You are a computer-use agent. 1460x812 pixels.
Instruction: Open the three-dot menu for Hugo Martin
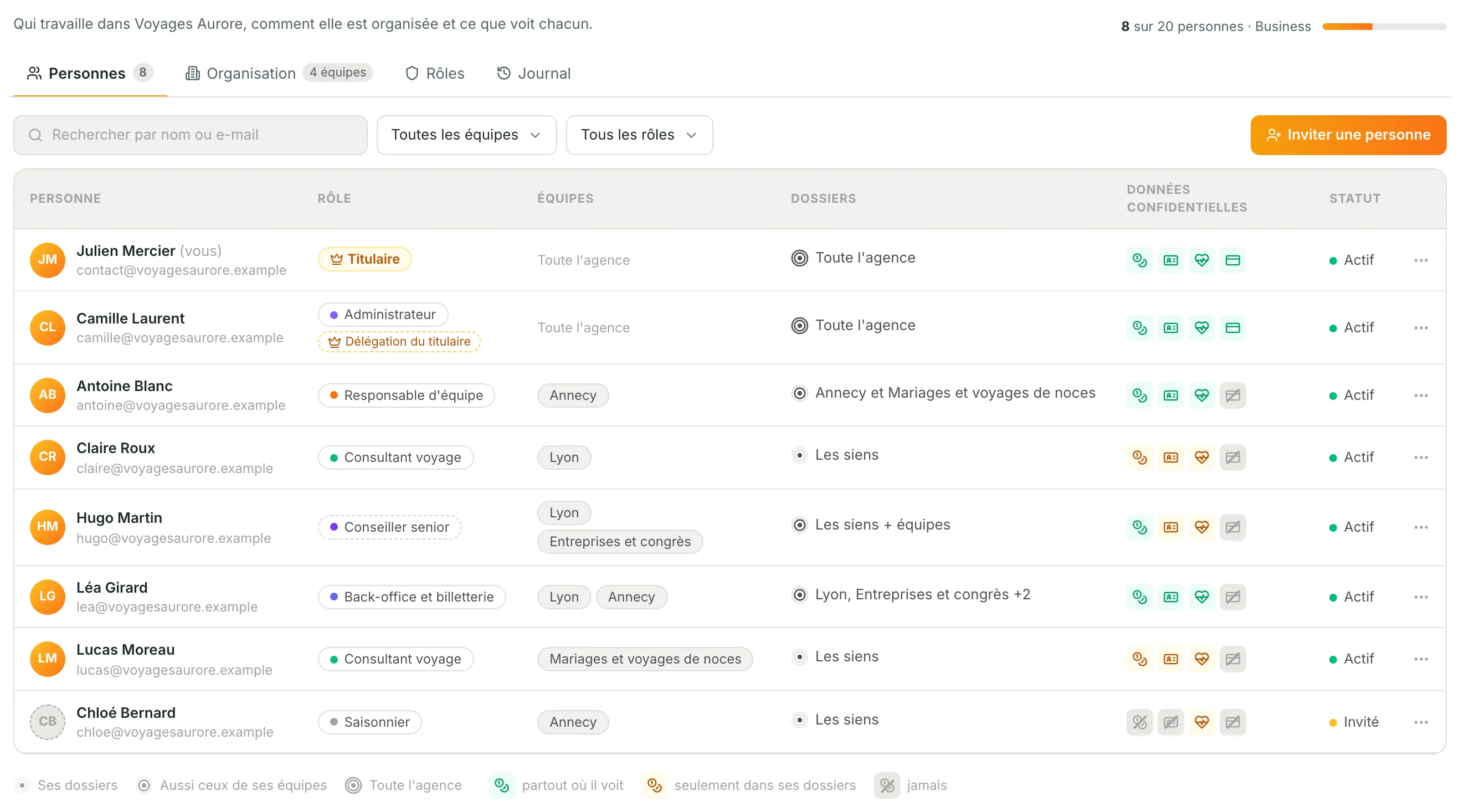click(x=1421, y=527)
